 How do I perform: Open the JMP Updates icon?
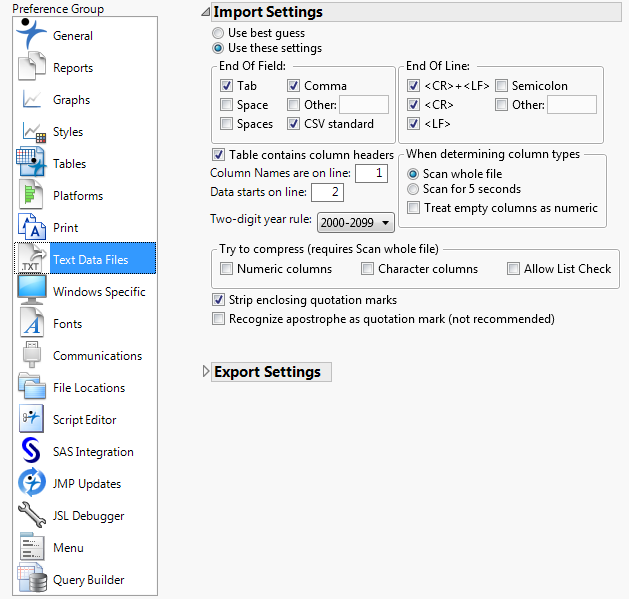pyautogui.click(x=33, y=484)
